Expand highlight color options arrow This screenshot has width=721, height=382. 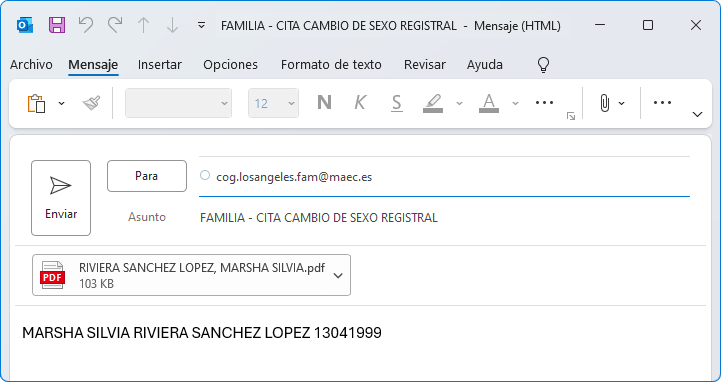[x=459, y=103]
